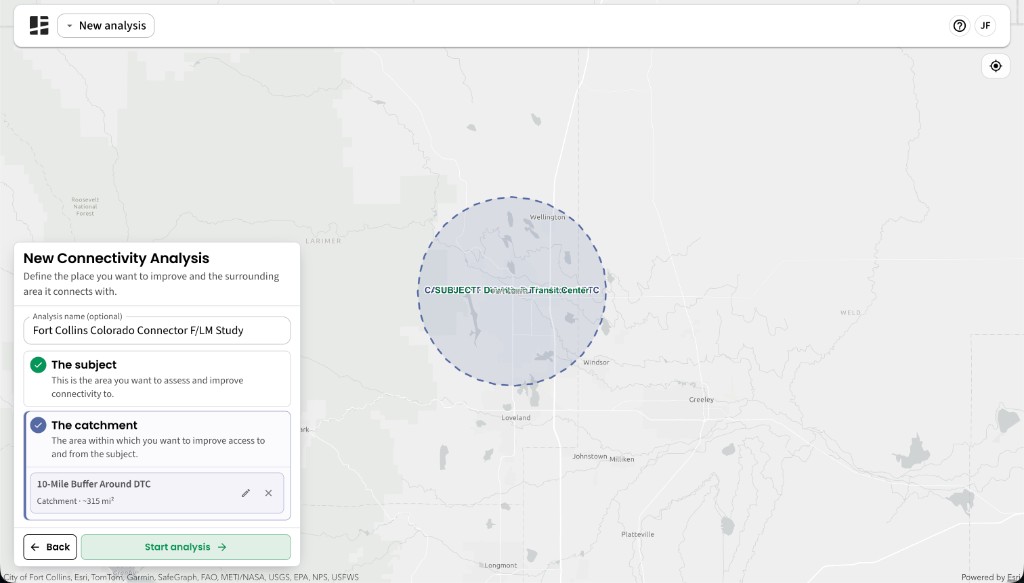Click the app logo icon
Viewport: 1024px width, 583px height.
coord(39,25)
